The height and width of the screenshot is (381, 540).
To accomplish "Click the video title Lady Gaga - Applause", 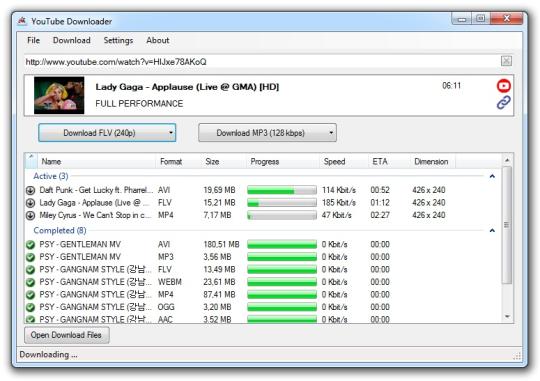I will (187, 87).
